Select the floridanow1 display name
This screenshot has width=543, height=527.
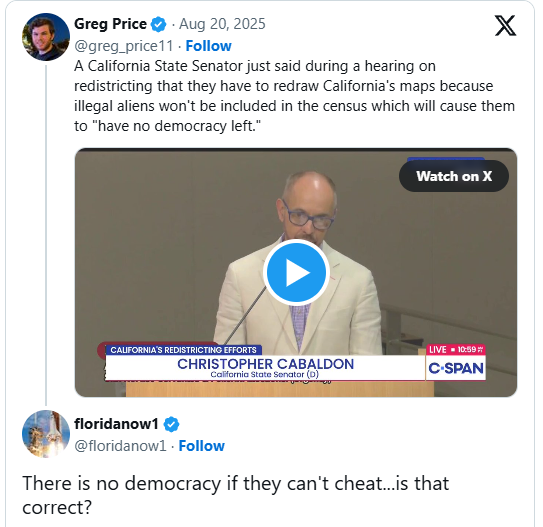coord(116,424)
